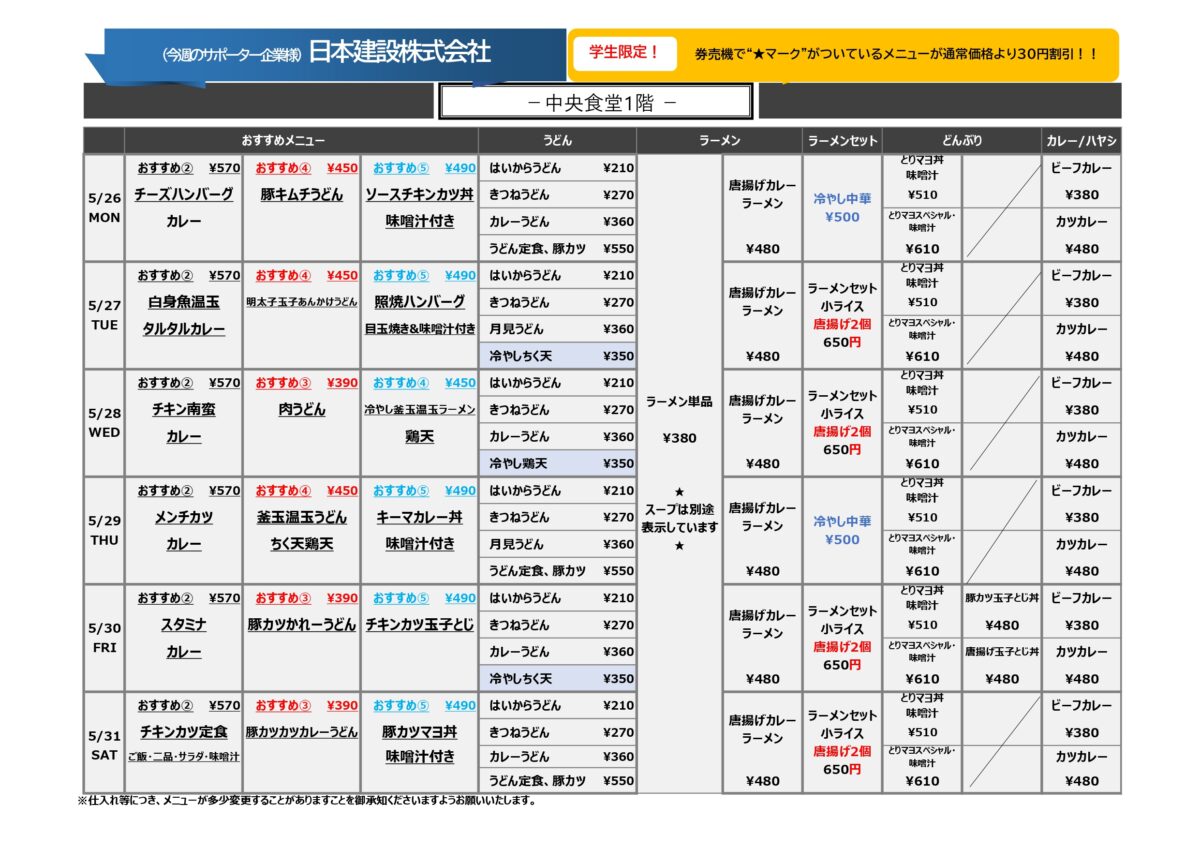Click the どんぶり column header

point(961,141)
